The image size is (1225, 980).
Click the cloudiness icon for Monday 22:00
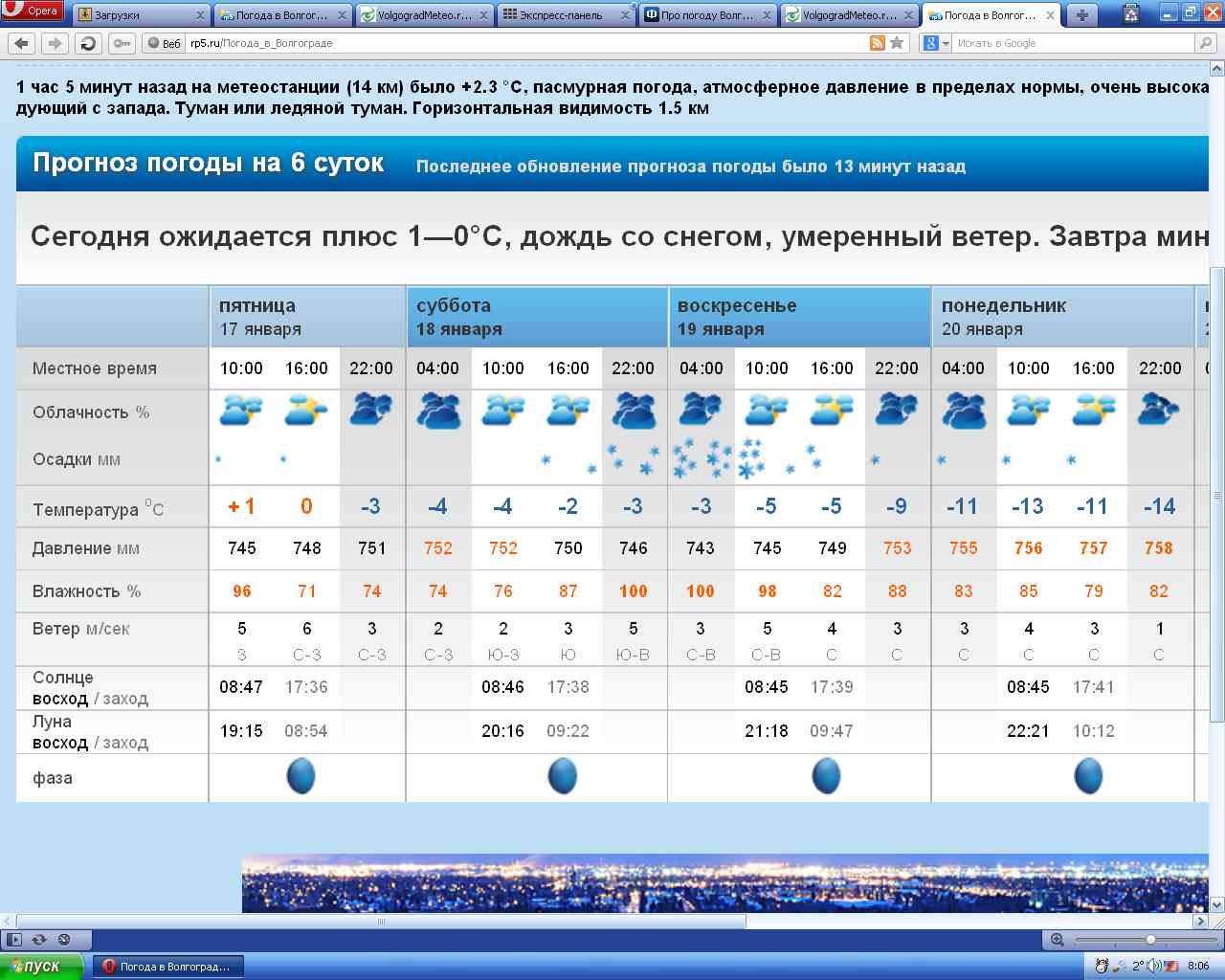pyautogui.click(x=1159, y=411)
